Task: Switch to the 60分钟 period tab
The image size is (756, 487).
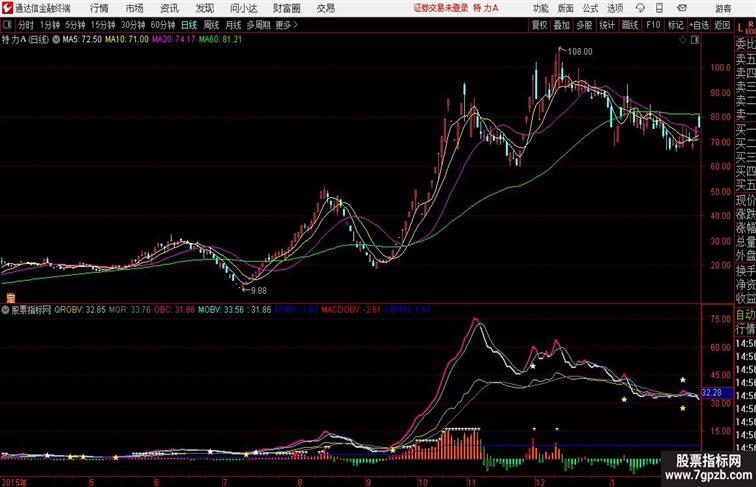Action: (163, 25)
